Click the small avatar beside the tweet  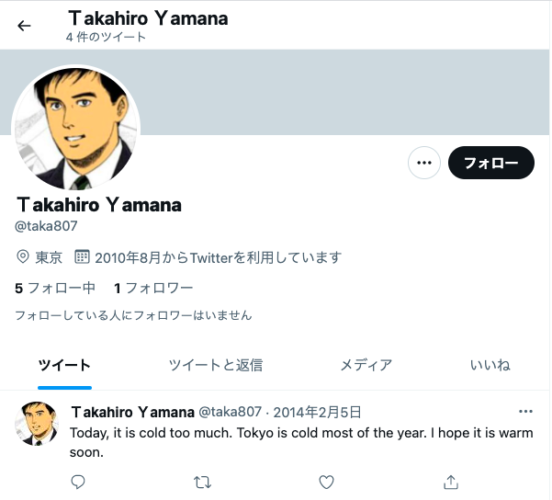click(37, 424)
